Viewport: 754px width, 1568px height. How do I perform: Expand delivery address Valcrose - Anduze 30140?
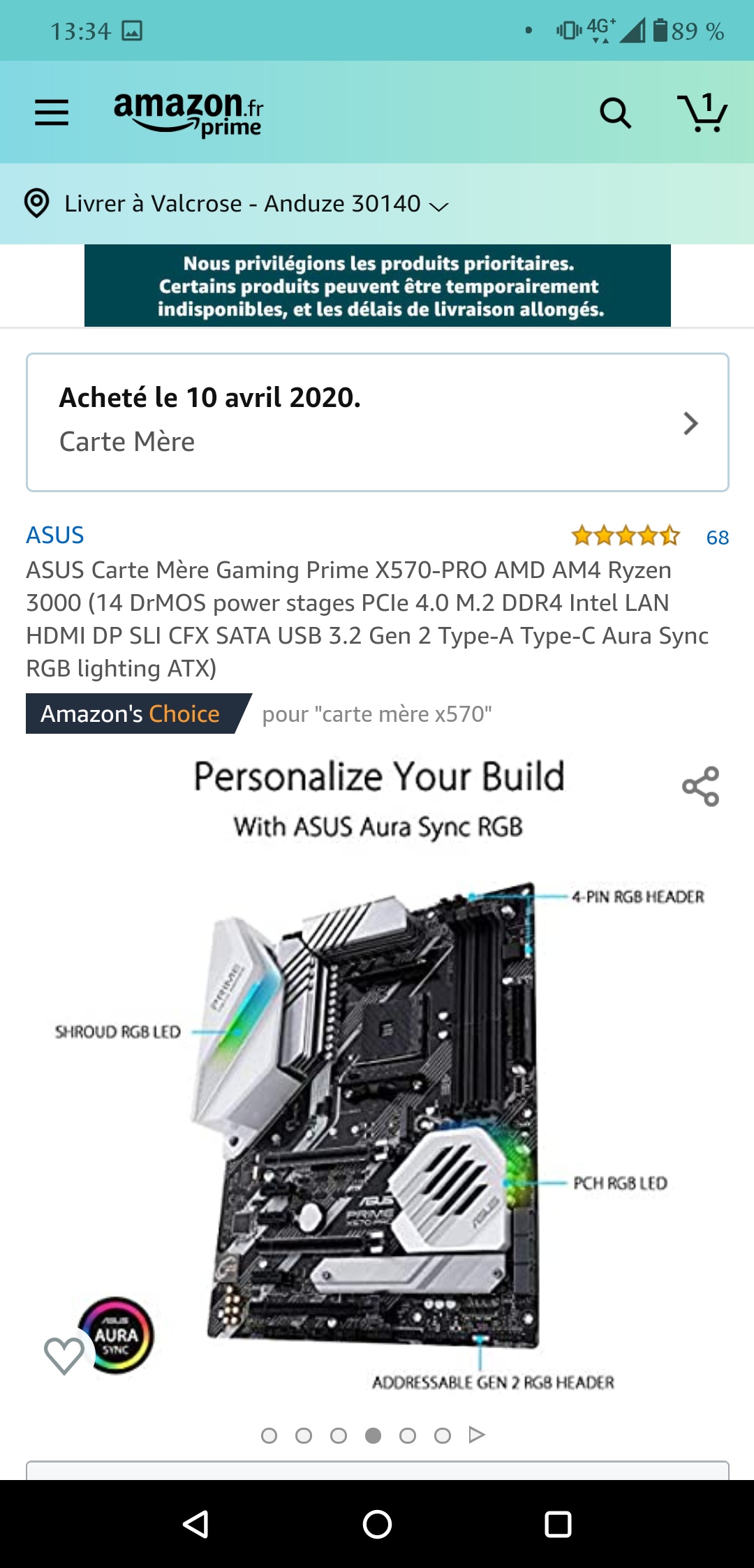coord(256,204)
